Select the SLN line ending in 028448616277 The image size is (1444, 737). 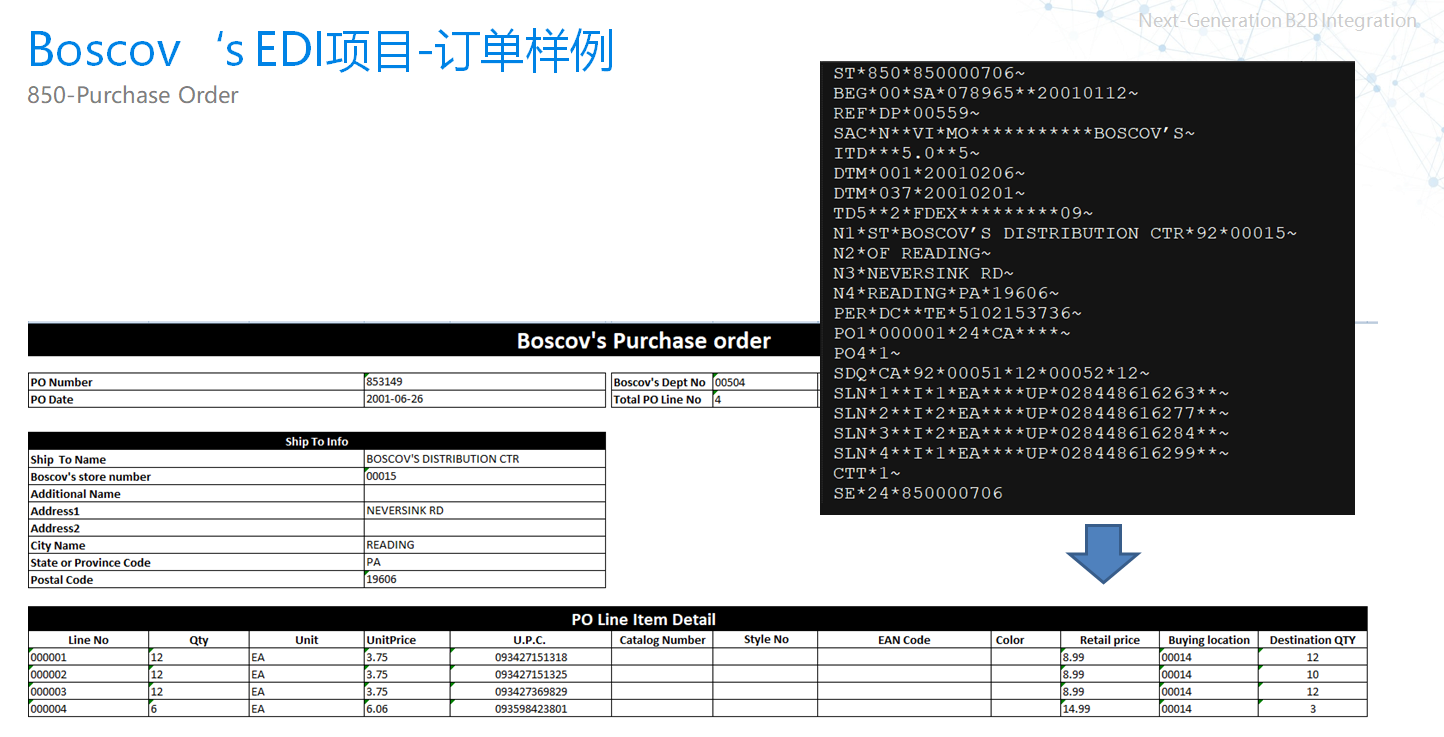1031,413
